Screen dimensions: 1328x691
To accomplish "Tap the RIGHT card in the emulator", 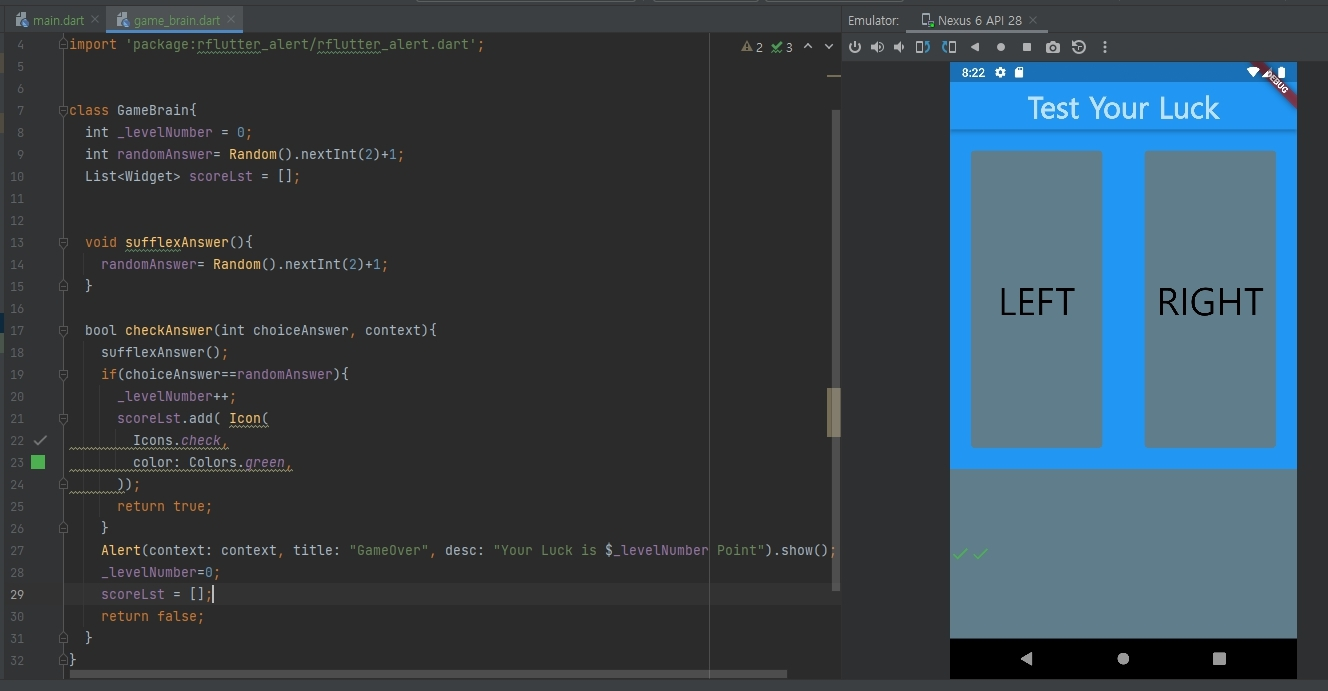I will tap(1210, 300).
